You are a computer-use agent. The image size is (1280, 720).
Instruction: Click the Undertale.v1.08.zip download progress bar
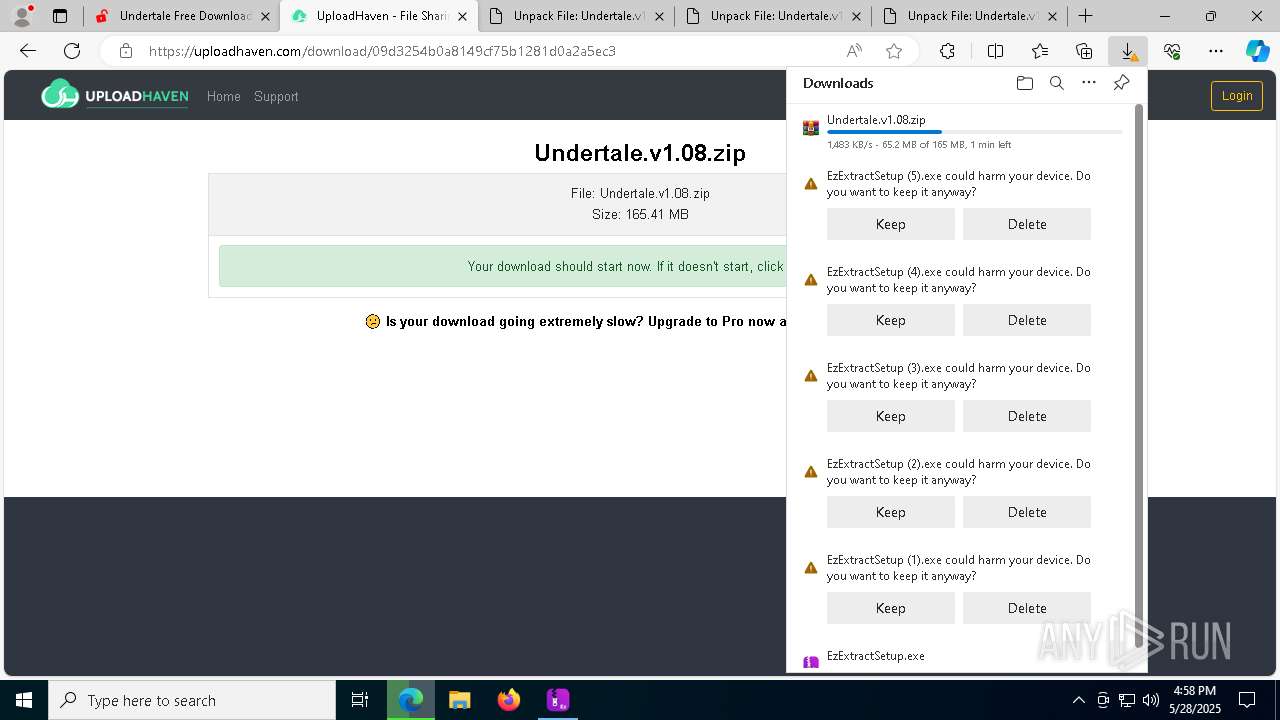coord(974,132)
